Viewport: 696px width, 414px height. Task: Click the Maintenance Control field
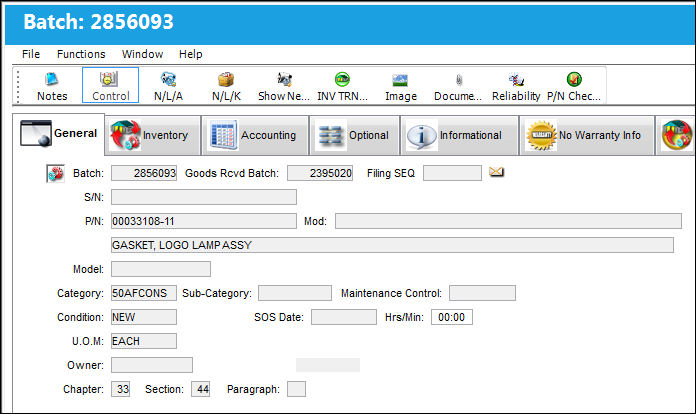[482, 293]
